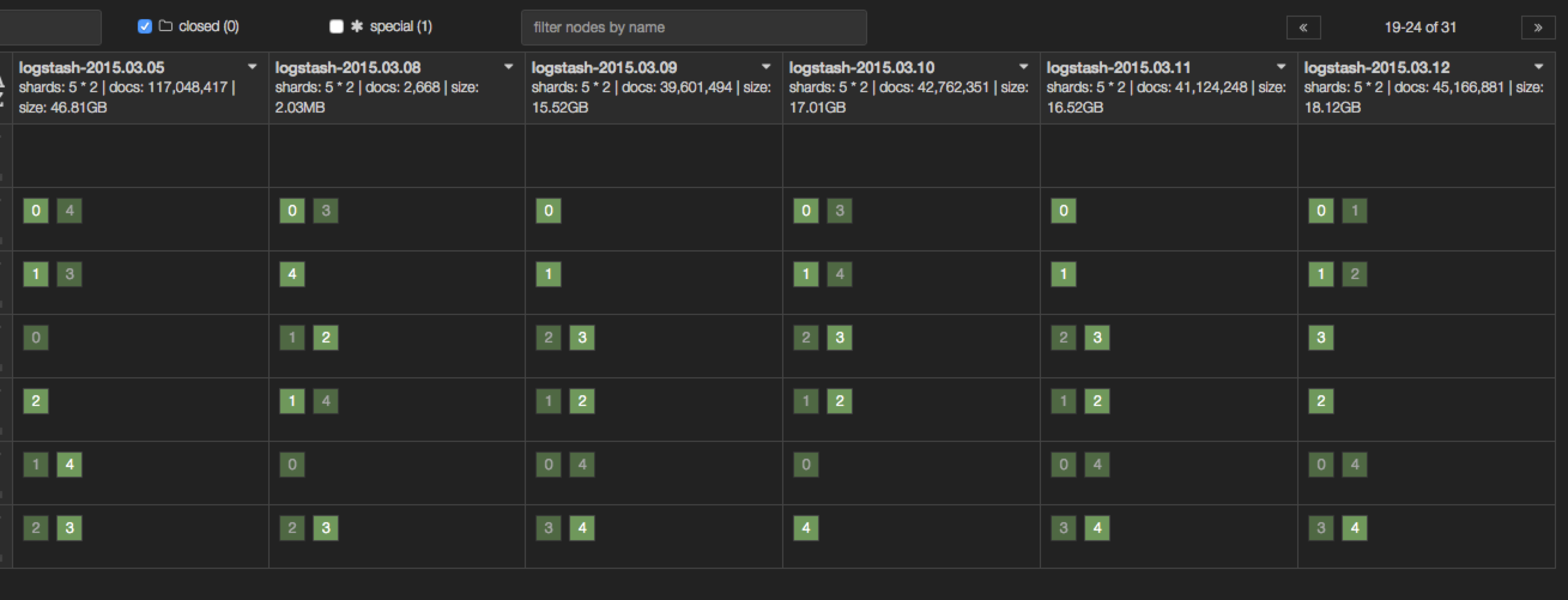Click the folder icon beside closed label
The image size is (1568, 600).
(x=165, y=26)
